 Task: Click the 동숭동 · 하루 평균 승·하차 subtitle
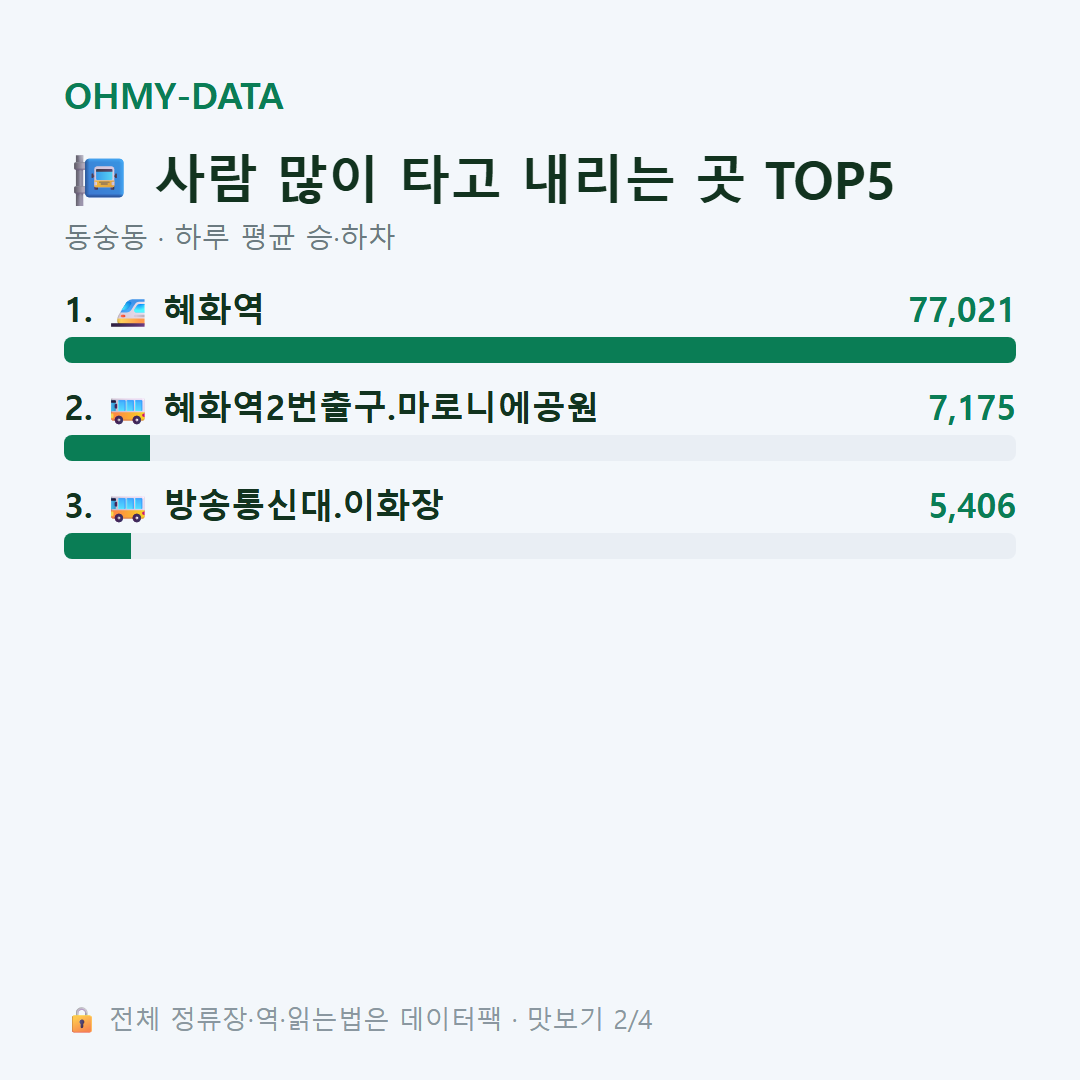click(229, 237)
